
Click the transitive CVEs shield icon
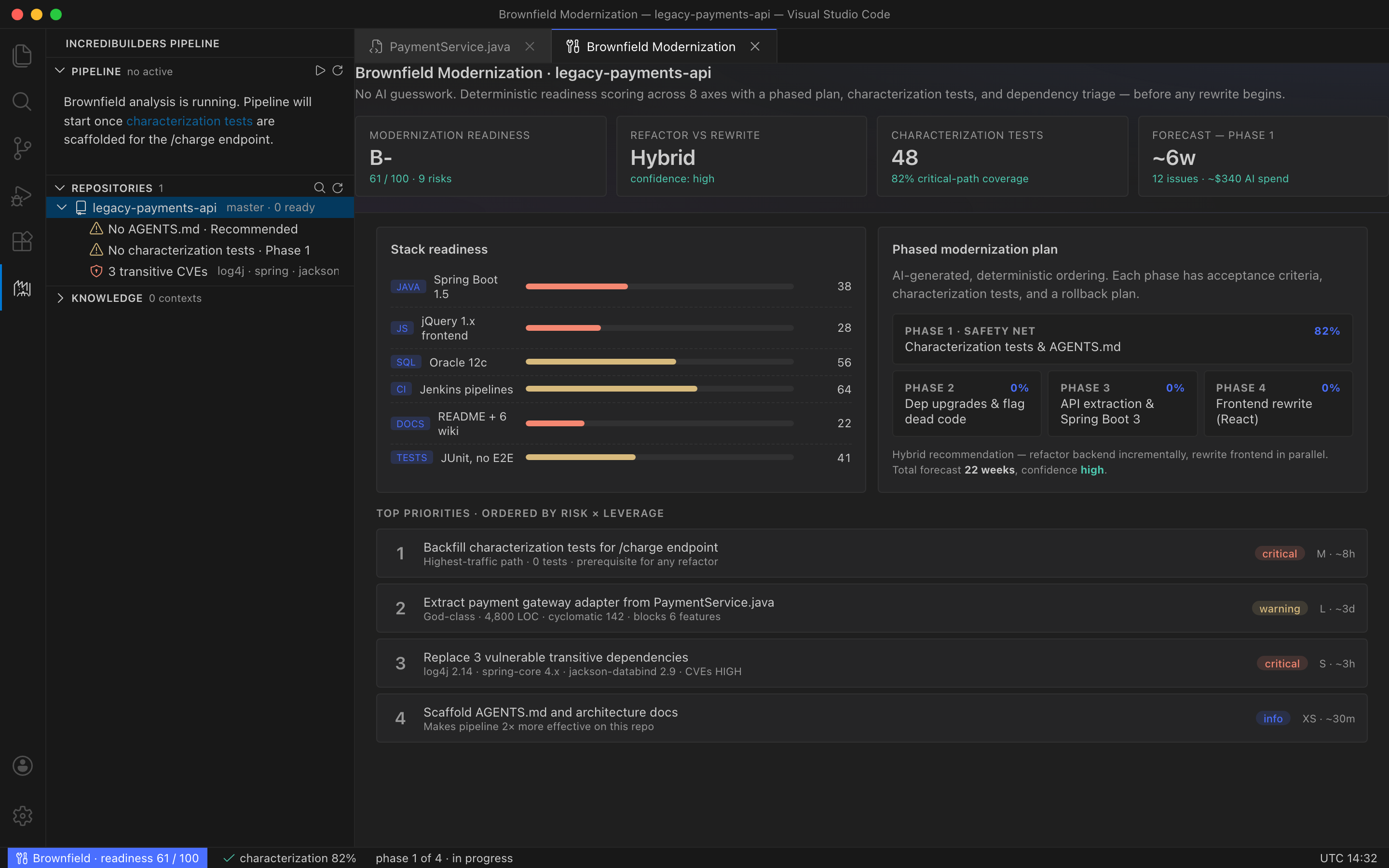click(96, 271)
